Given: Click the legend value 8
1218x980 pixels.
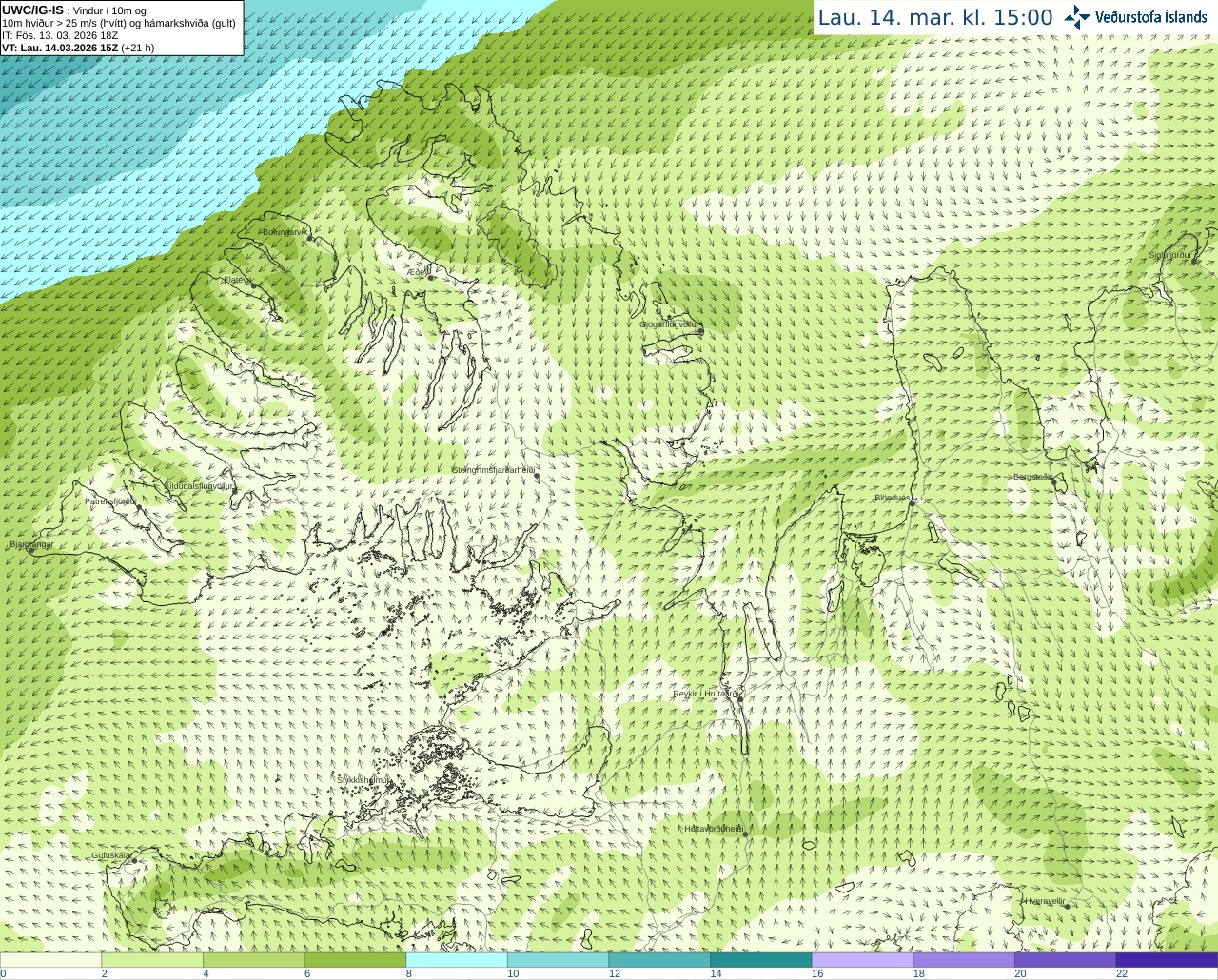Looking at the screenshot, I should (408, 973).
